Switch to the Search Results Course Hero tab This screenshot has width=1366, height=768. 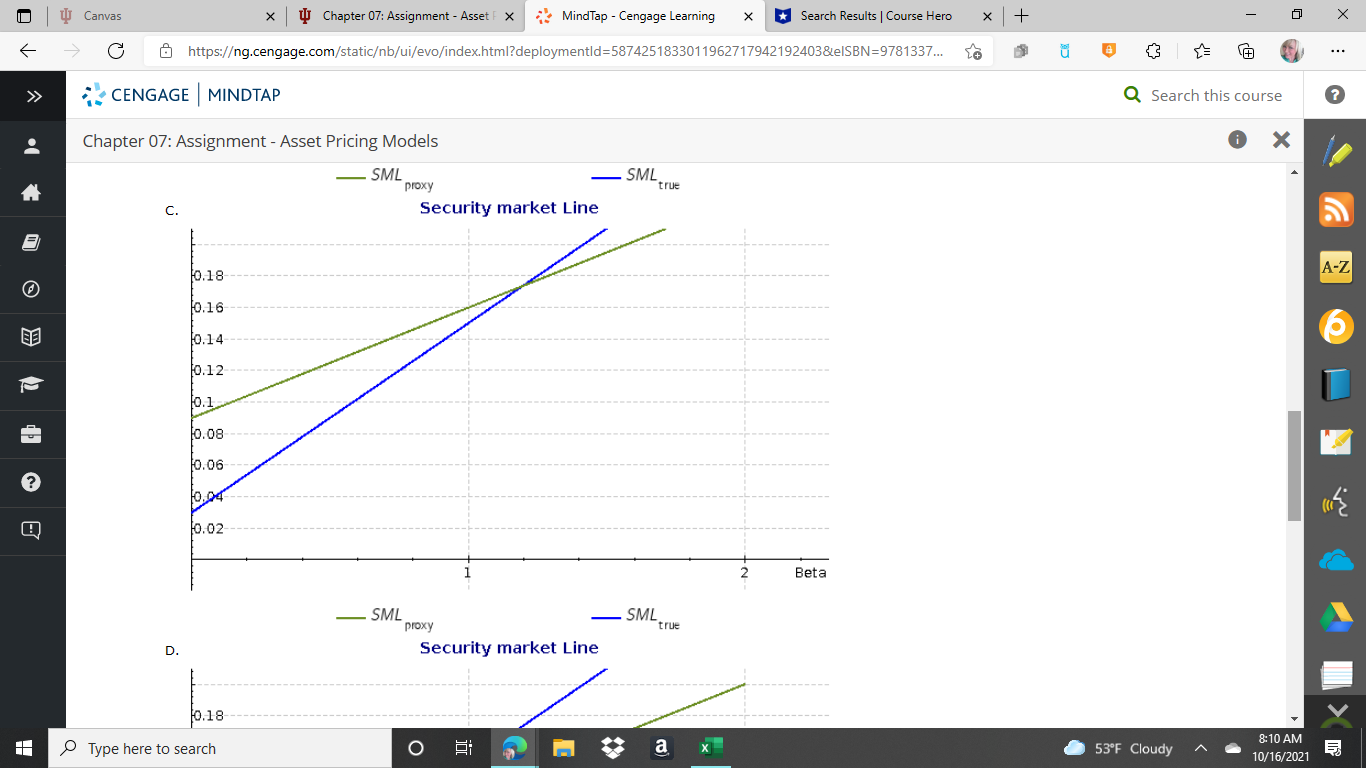[875, 16]
